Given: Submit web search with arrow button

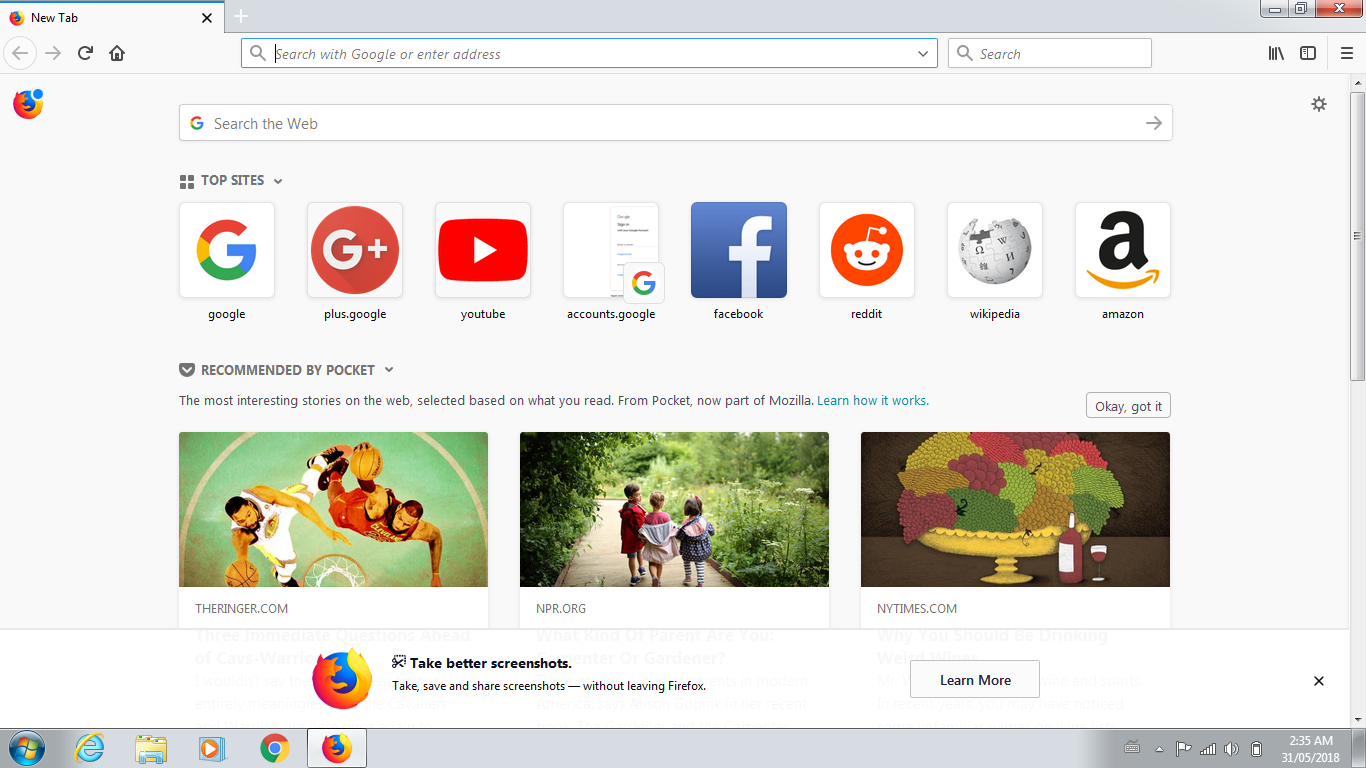Looking at the screenshot, I should pos(1154,123).
